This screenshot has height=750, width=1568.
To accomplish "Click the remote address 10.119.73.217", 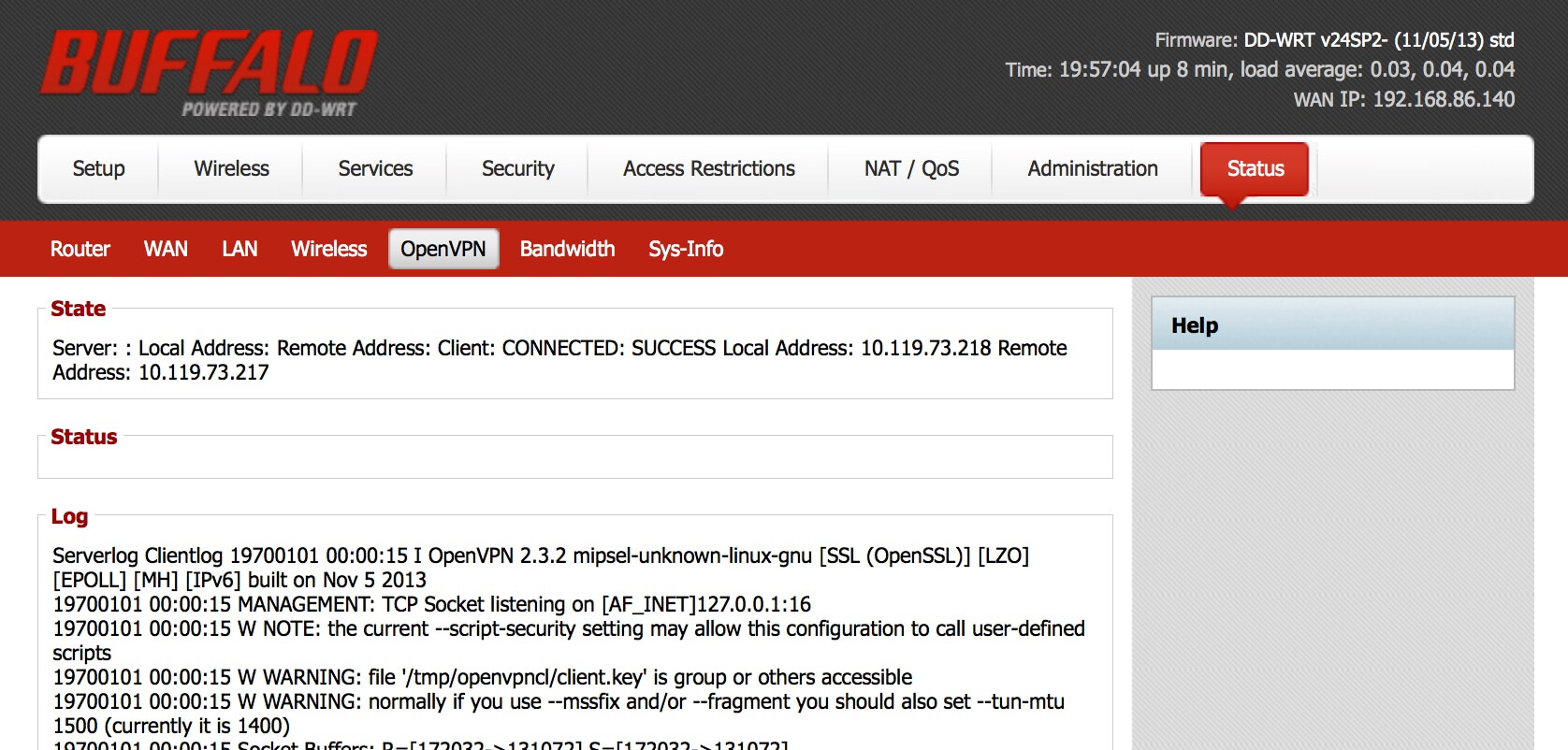I will 203,372.
